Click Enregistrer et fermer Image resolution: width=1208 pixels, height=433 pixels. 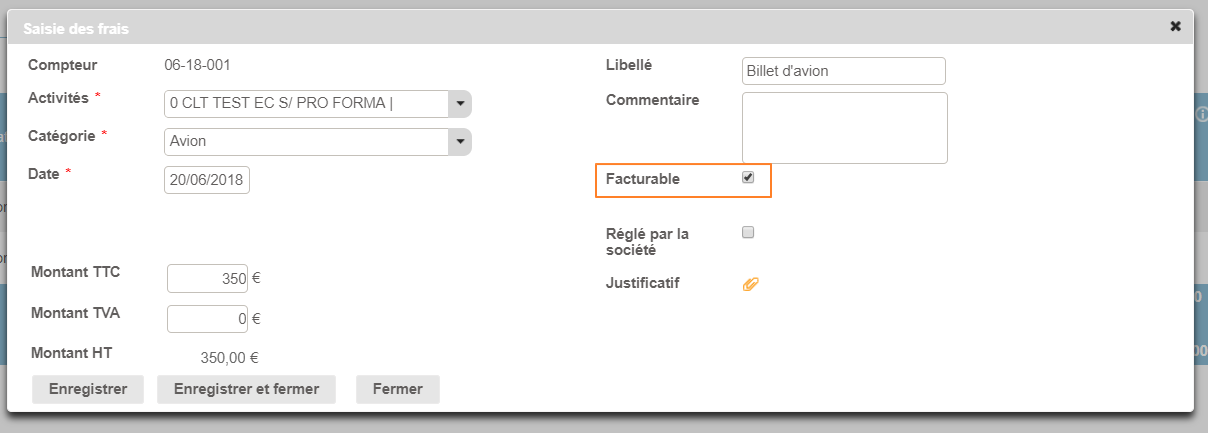pos(246,389)
